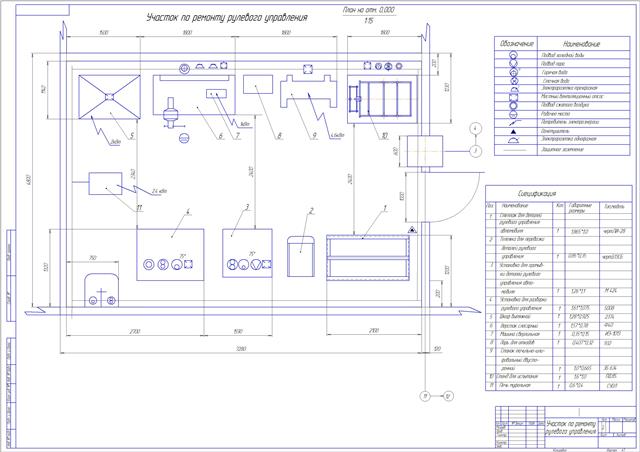
Task: Select specification row 'Стенд для испытания'
Action: pyautogui.click(x=559, y=377)
